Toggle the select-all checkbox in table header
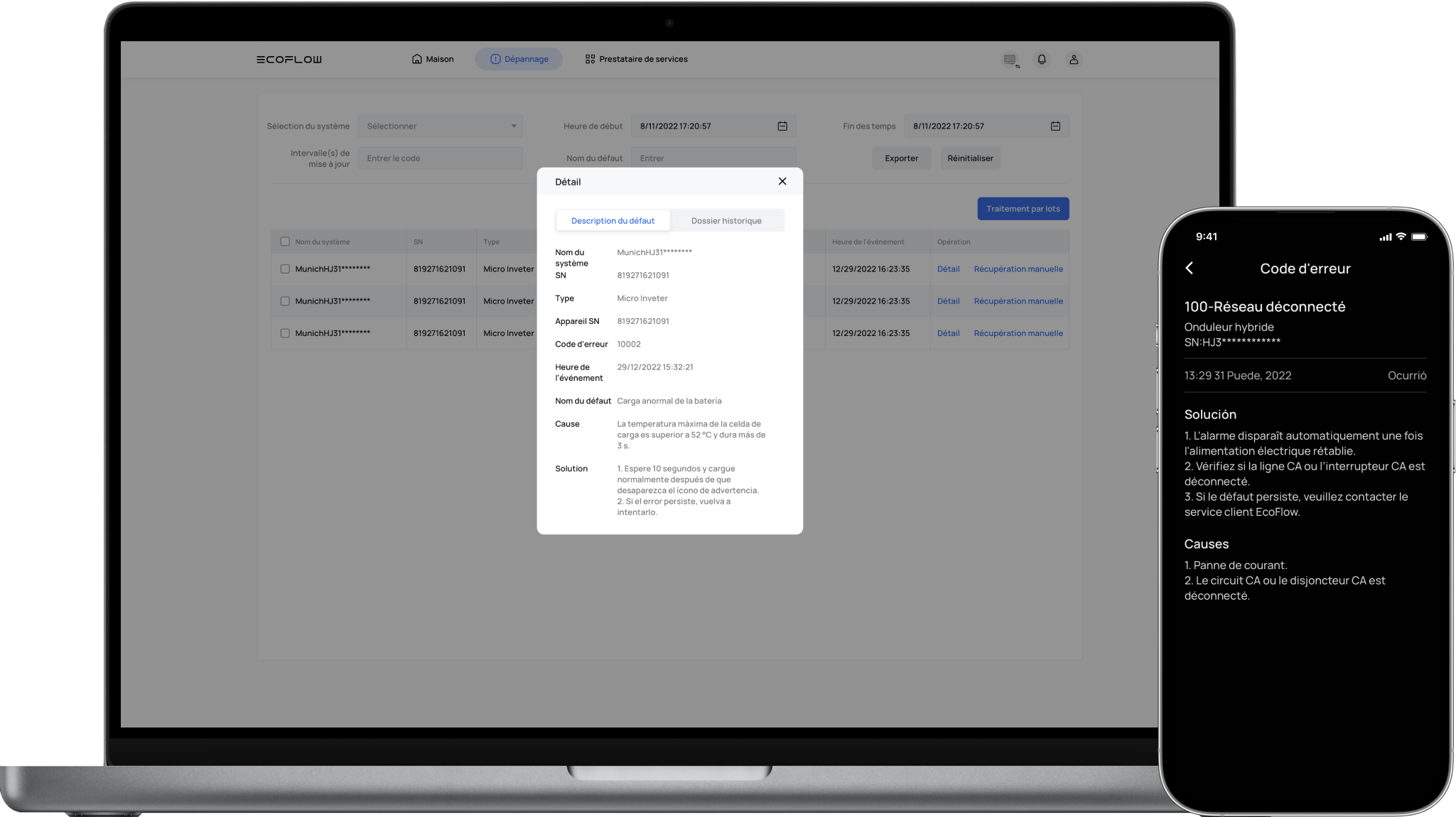The image size is (1456, 817). [285, 242]
